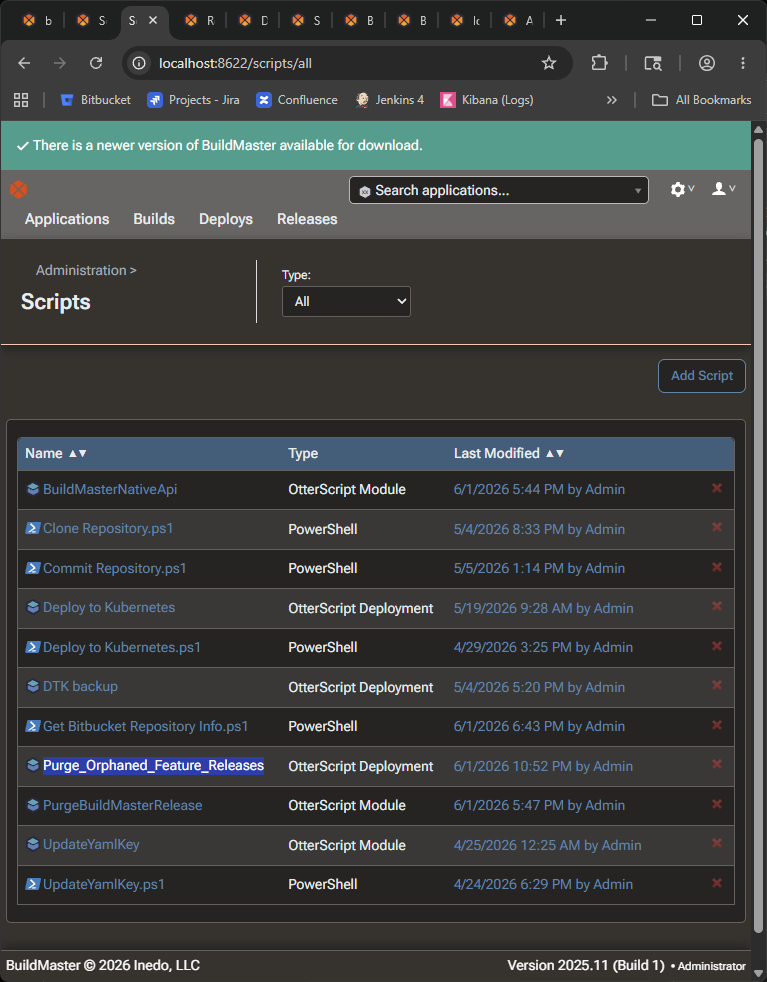767x982 pixels.
Task: Open the DTK backup script
Action: pos(80,686)
